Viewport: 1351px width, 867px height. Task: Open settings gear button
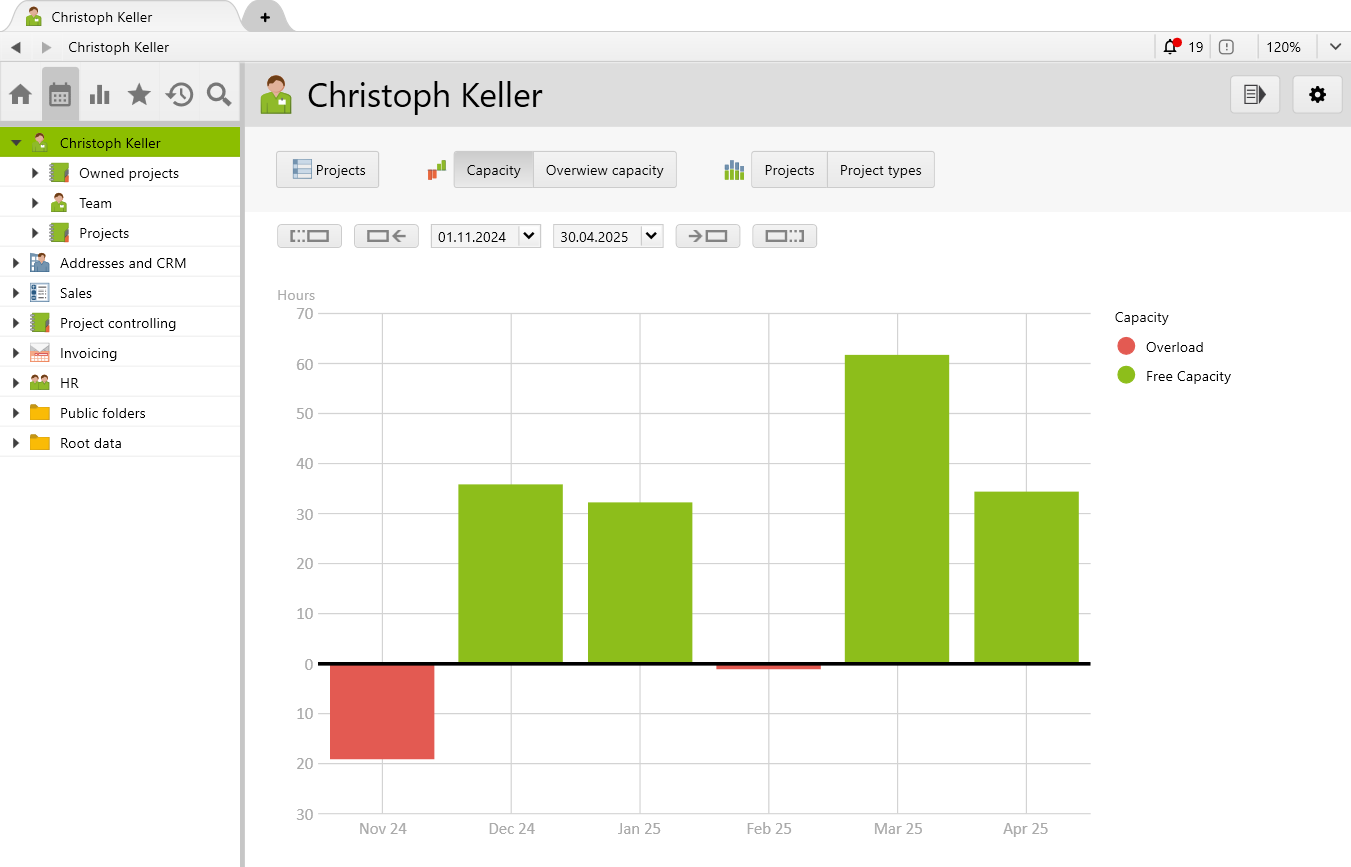coord(1317,95)
